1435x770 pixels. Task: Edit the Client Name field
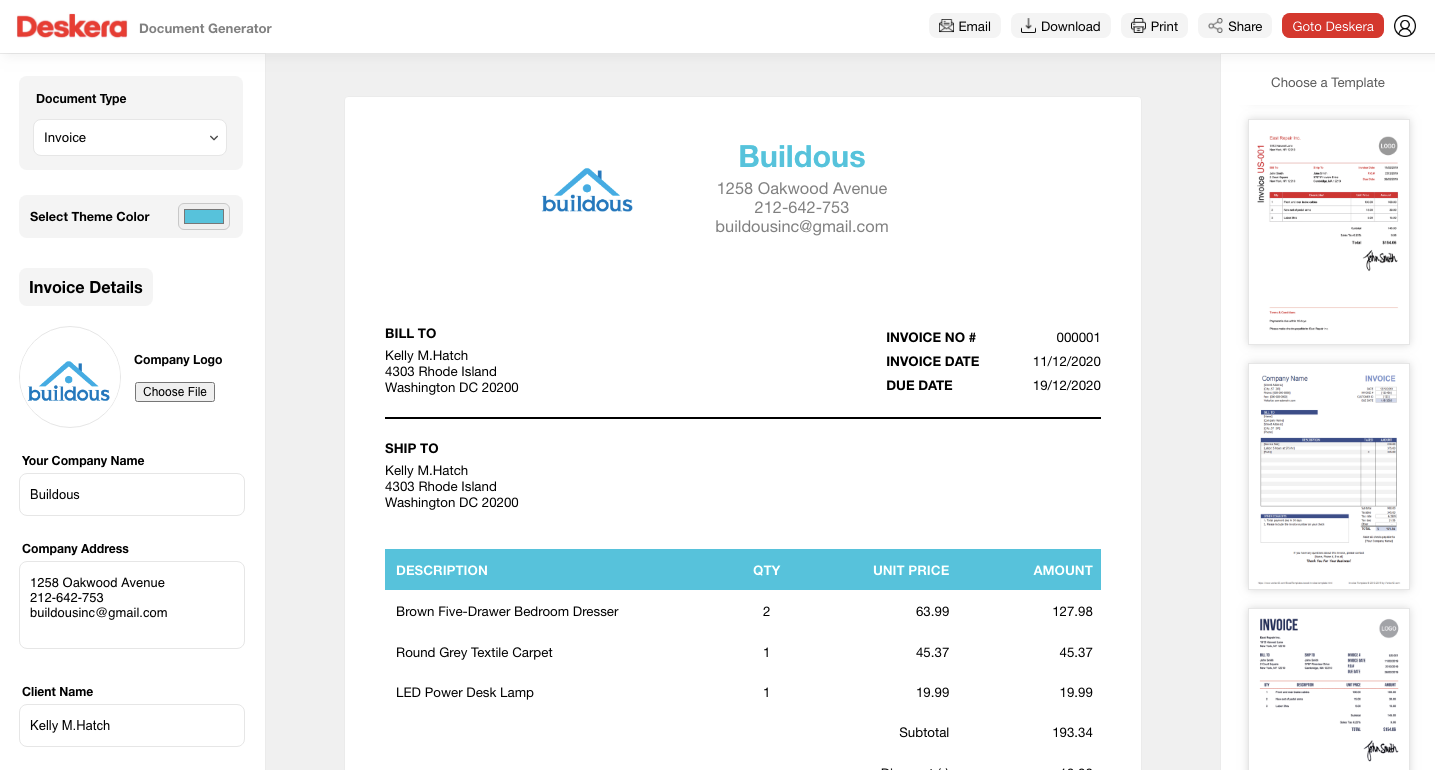(132, 725)
